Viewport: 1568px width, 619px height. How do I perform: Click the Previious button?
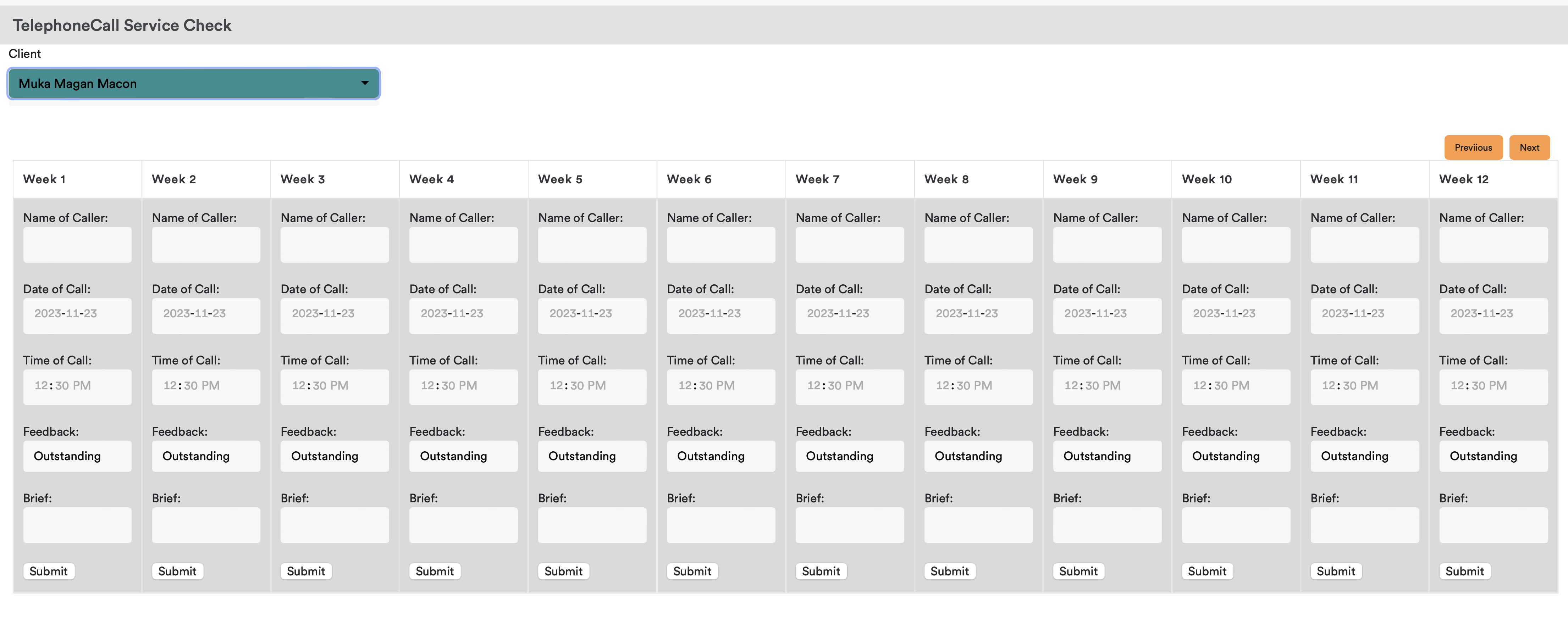(1473, 148)
